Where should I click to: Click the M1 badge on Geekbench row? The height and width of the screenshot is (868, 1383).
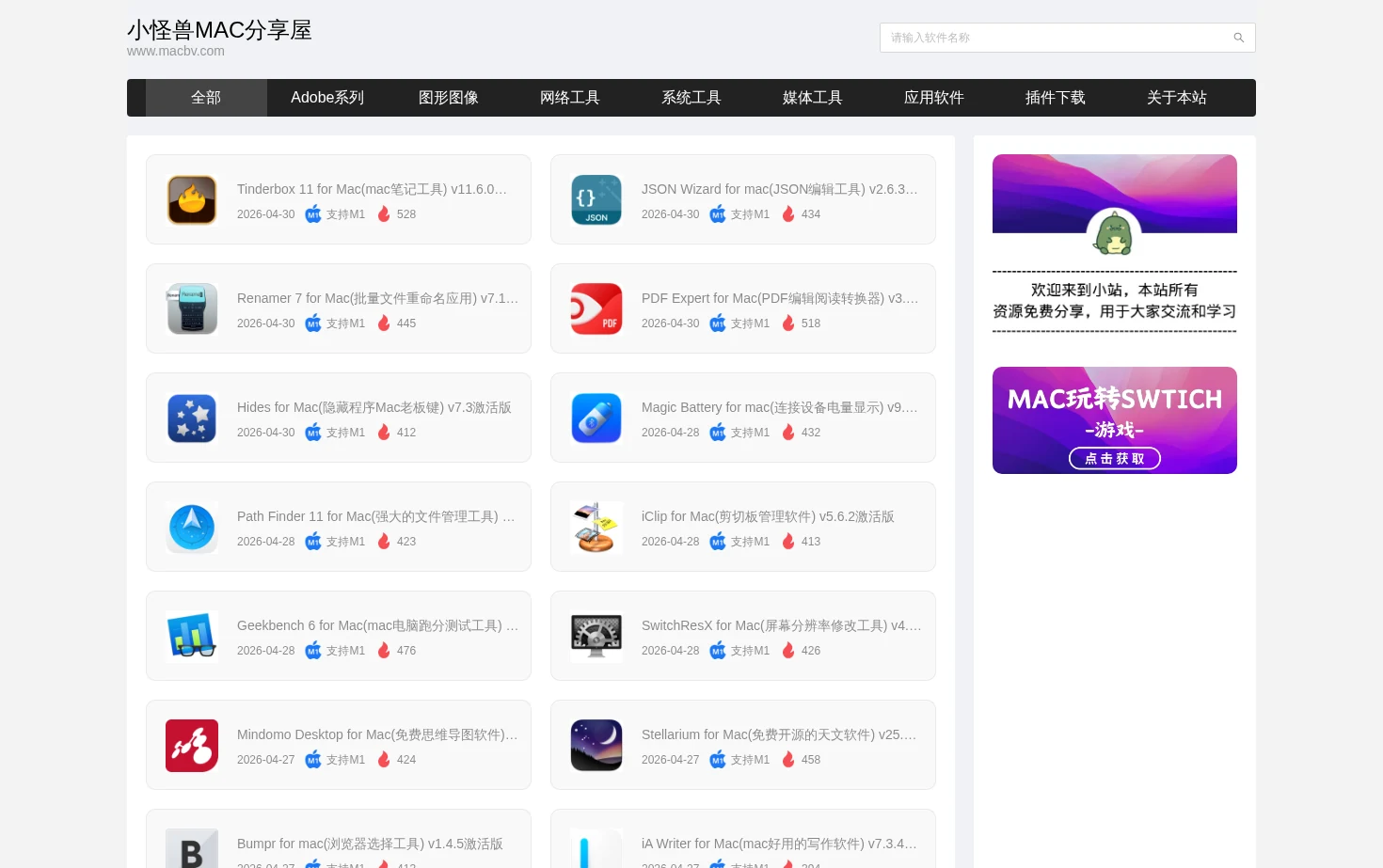[313, 651]
